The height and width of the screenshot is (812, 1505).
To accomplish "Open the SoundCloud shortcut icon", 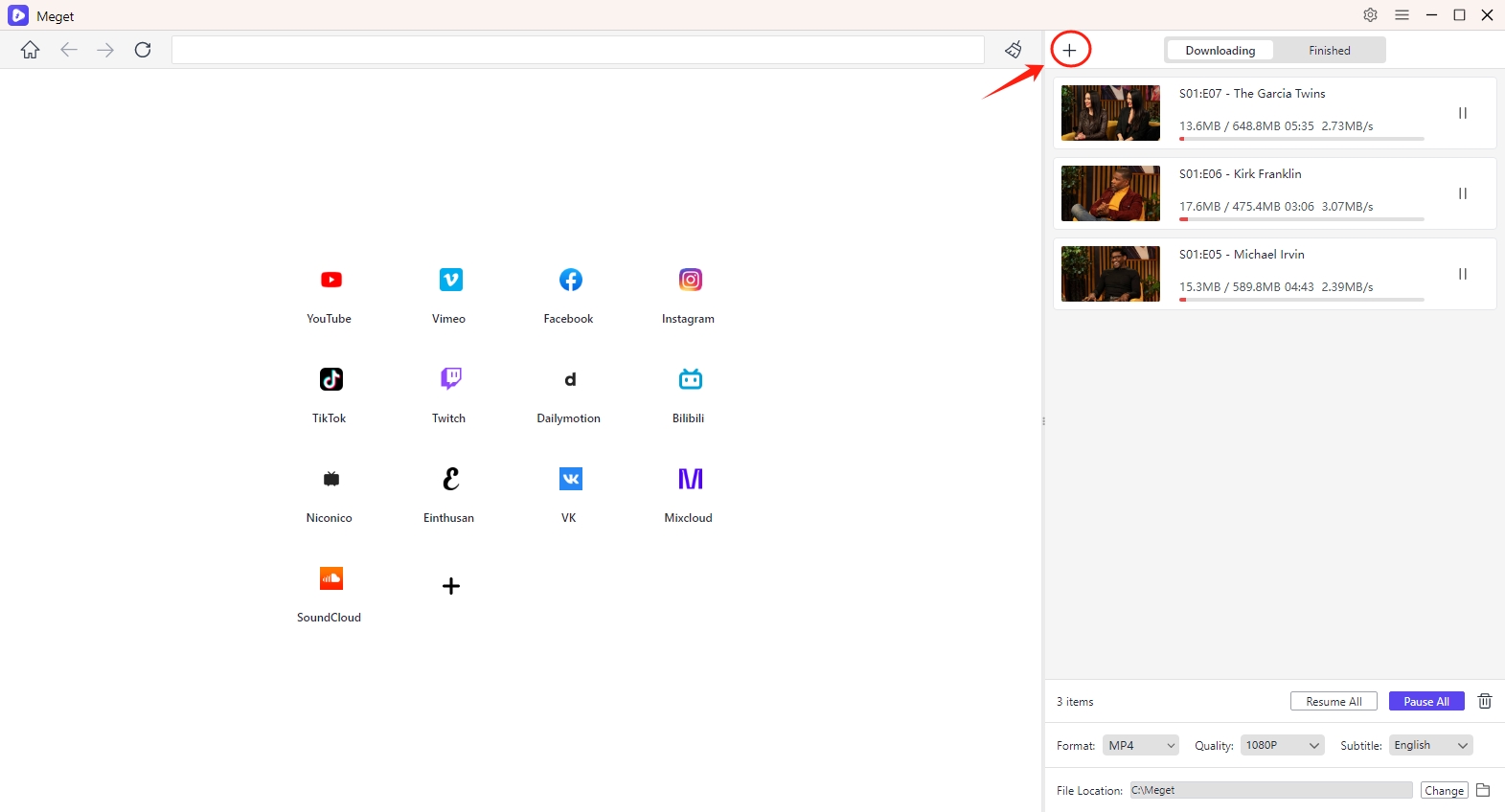I will tap(331, 578).
